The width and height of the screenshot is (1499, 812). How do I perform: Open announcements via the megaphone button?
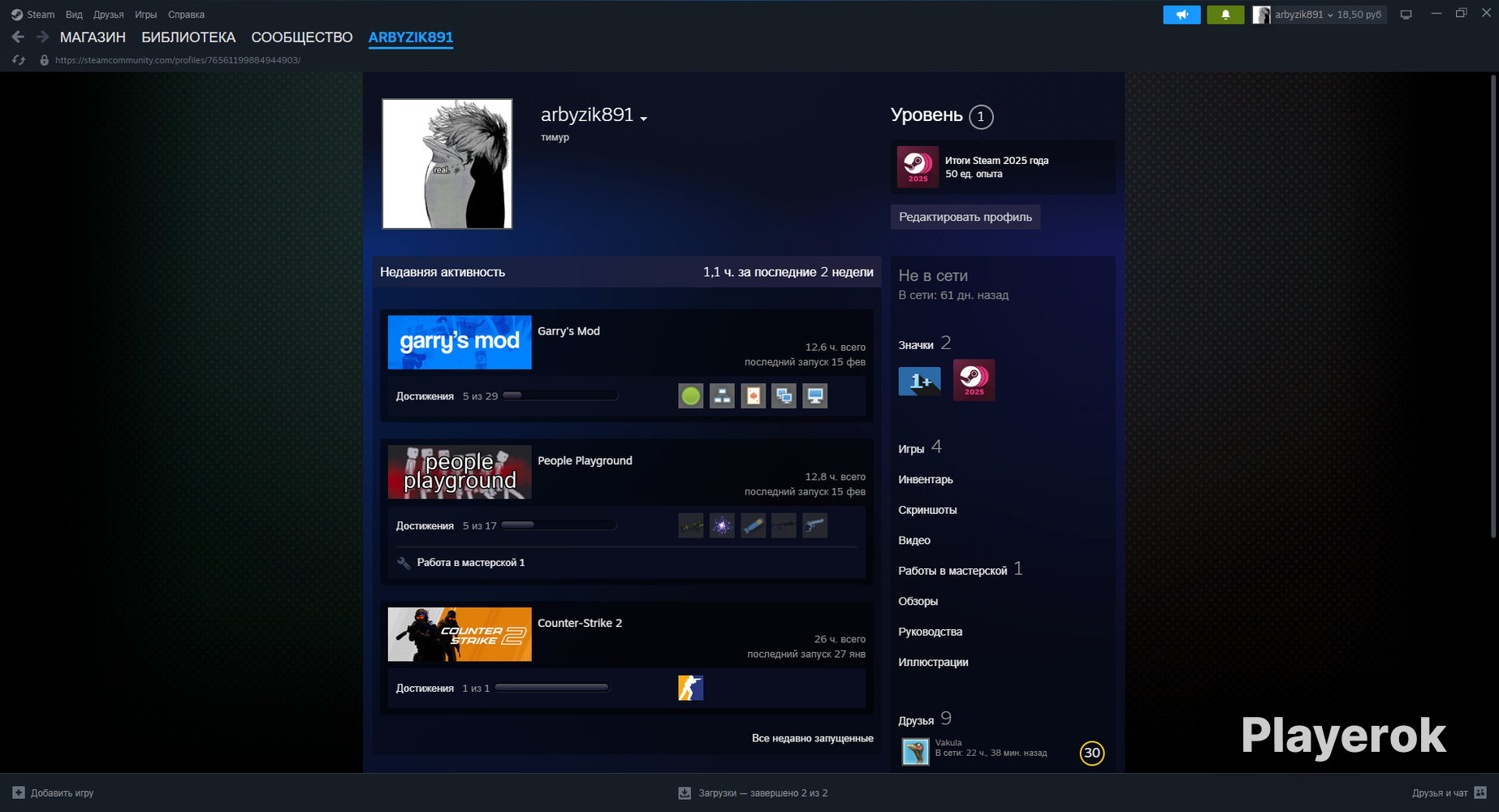pos(1181,15)
